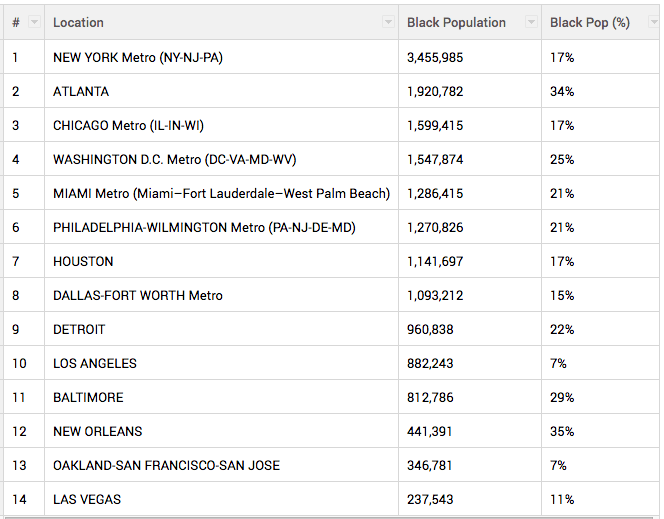The width and height of the screenshot is (664, 519).
Task: Click the MIAMI Metro location cell
Action: click(x=221, y=194)
